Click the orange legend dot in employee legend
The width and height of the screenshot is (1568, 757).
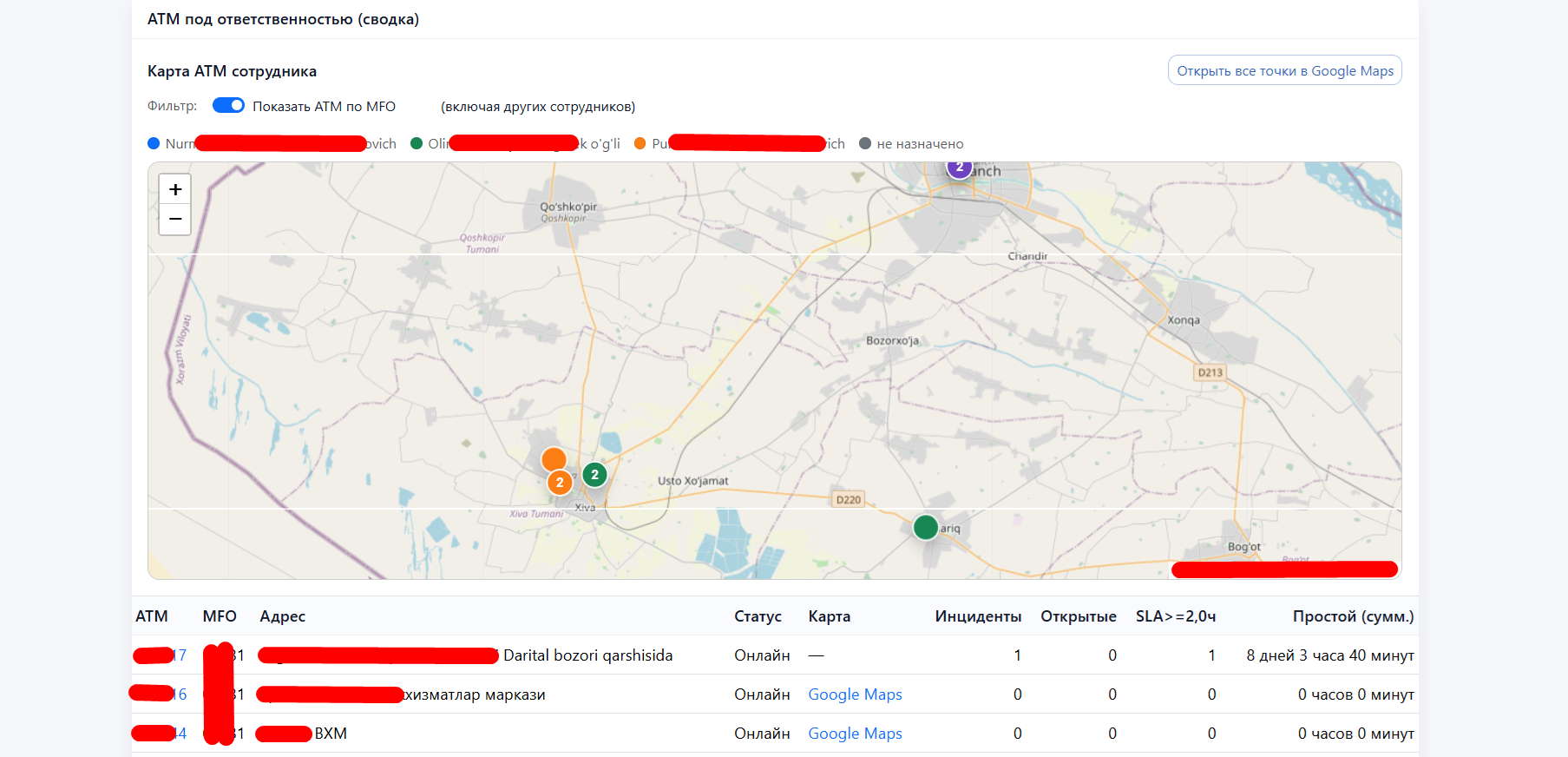tap(640, 144)
